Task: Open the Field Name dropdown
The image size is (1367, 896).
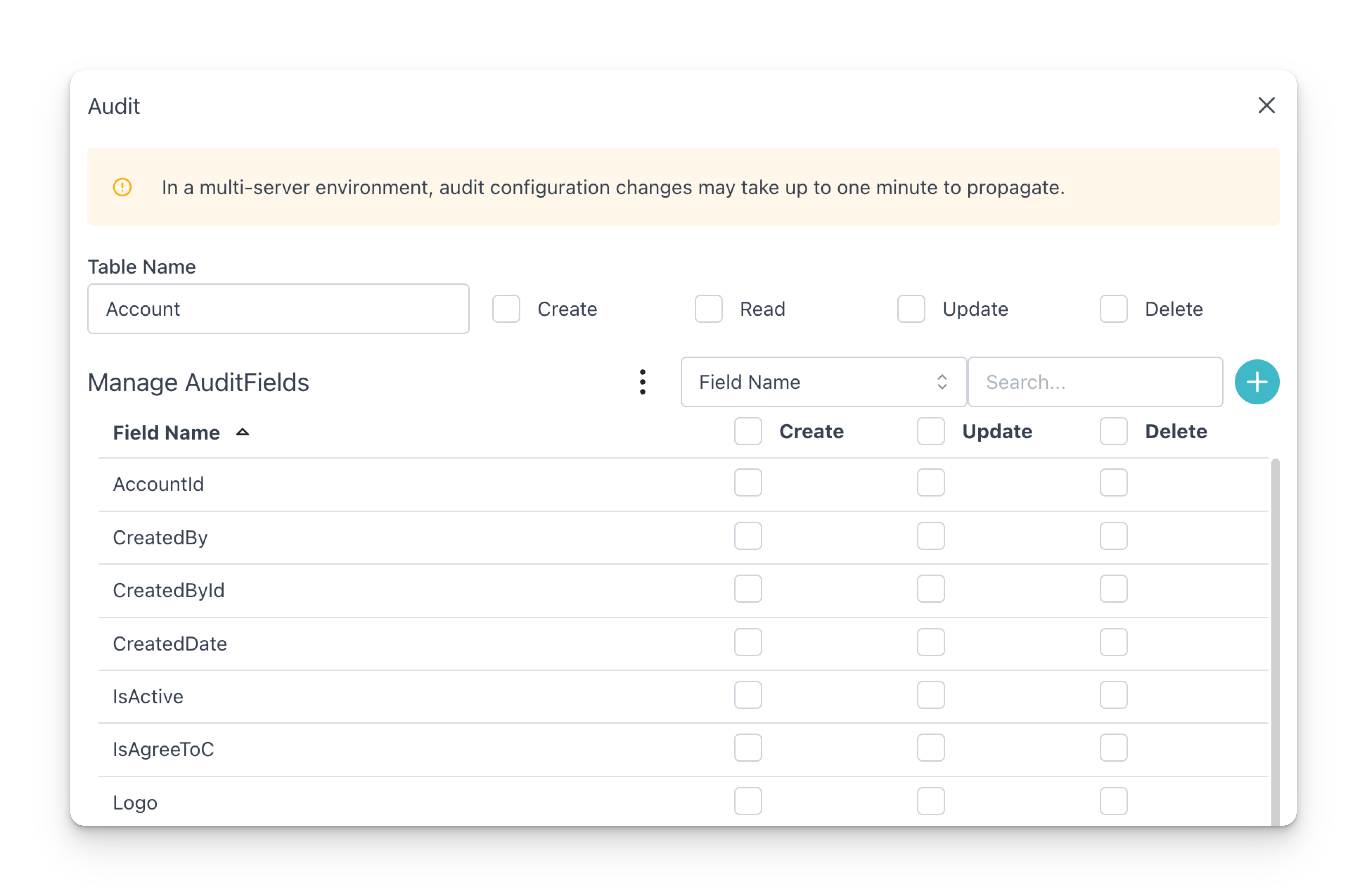Action: coord(823,382)
